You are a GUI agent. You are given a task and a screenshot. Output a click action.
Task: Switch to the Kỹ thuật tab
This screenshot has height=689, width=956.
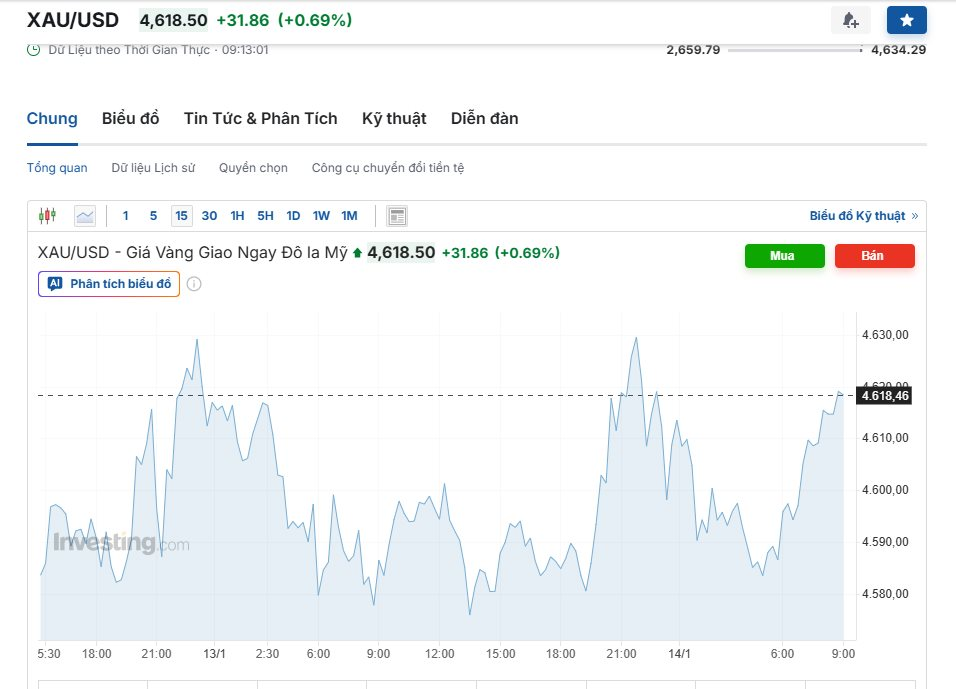[394, 118]
